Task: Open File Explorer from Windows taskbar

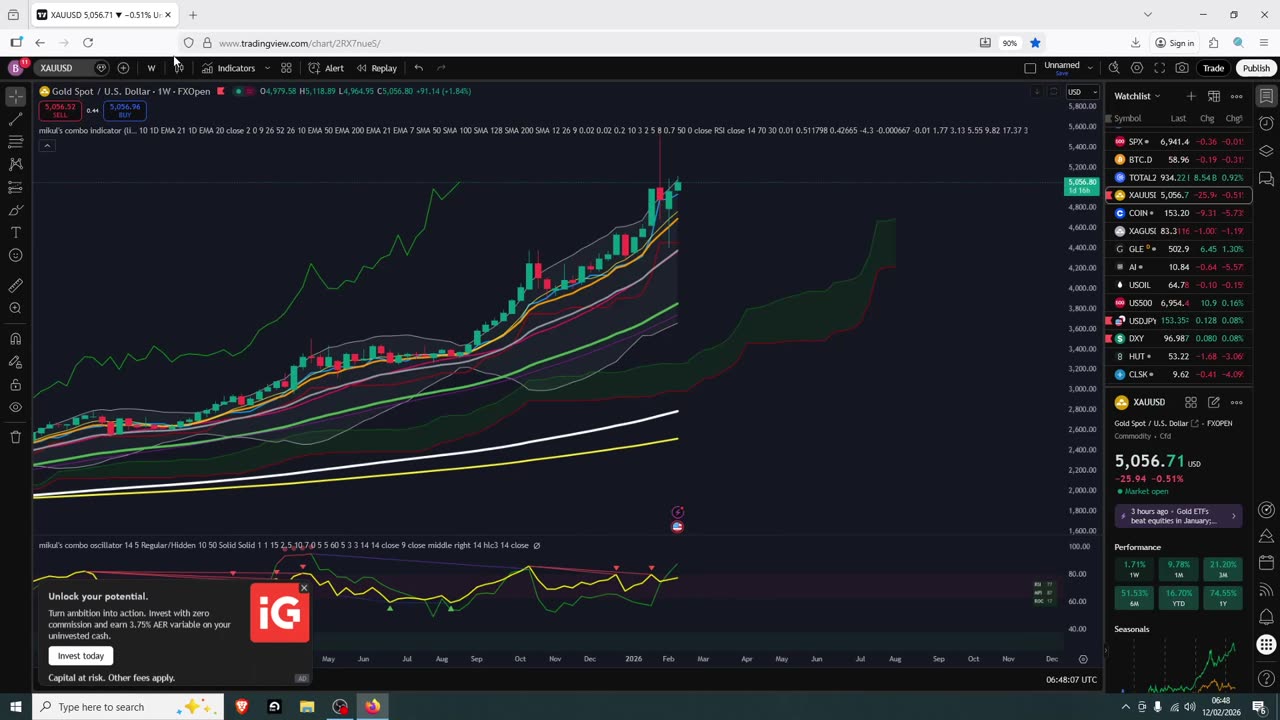Action: pyautogui.click(x=307, y=707)
